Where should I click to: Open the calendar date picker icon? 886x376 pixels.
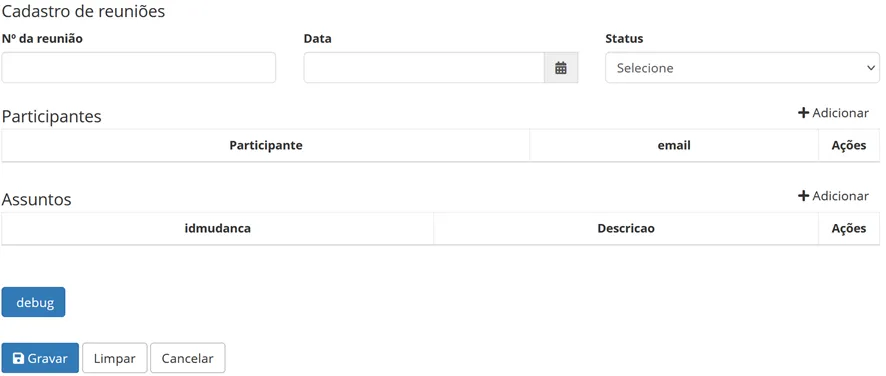click(x=561, y=68)
